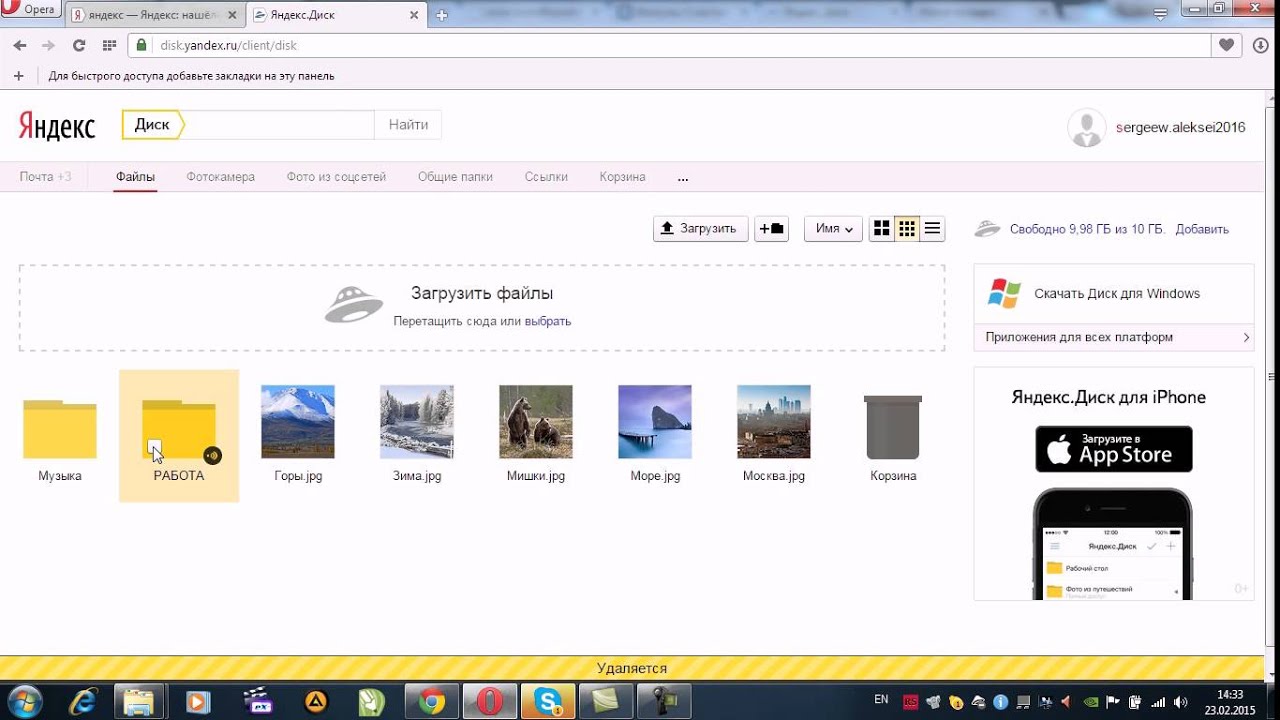Switch the EN language indicator
The height and width of the screenshot is (720, 1280).
point(880,700)
